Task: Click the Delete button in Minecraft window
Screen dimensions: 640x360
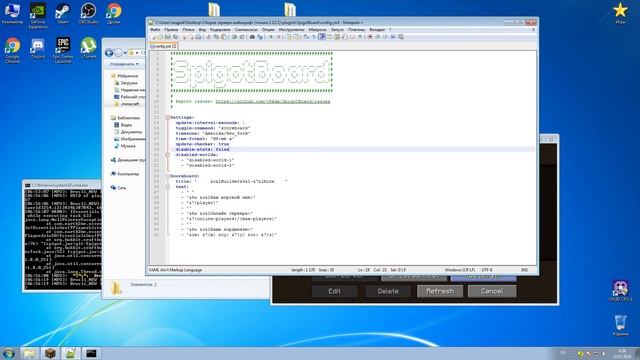Action: tap(388, 291)
